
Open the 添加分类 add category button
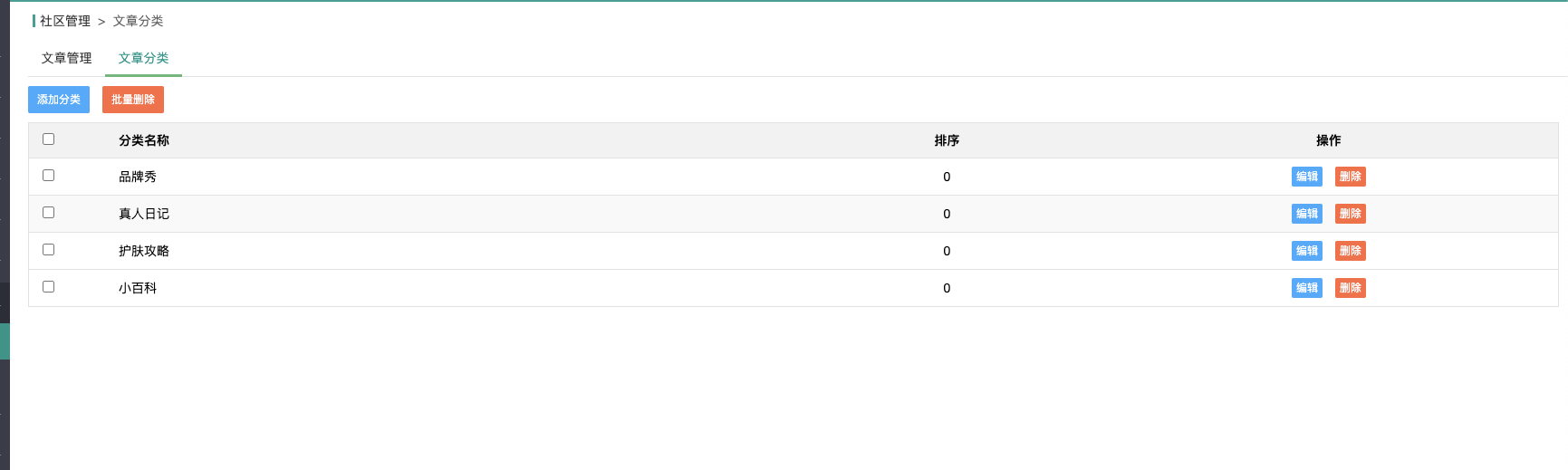point(59,100)
